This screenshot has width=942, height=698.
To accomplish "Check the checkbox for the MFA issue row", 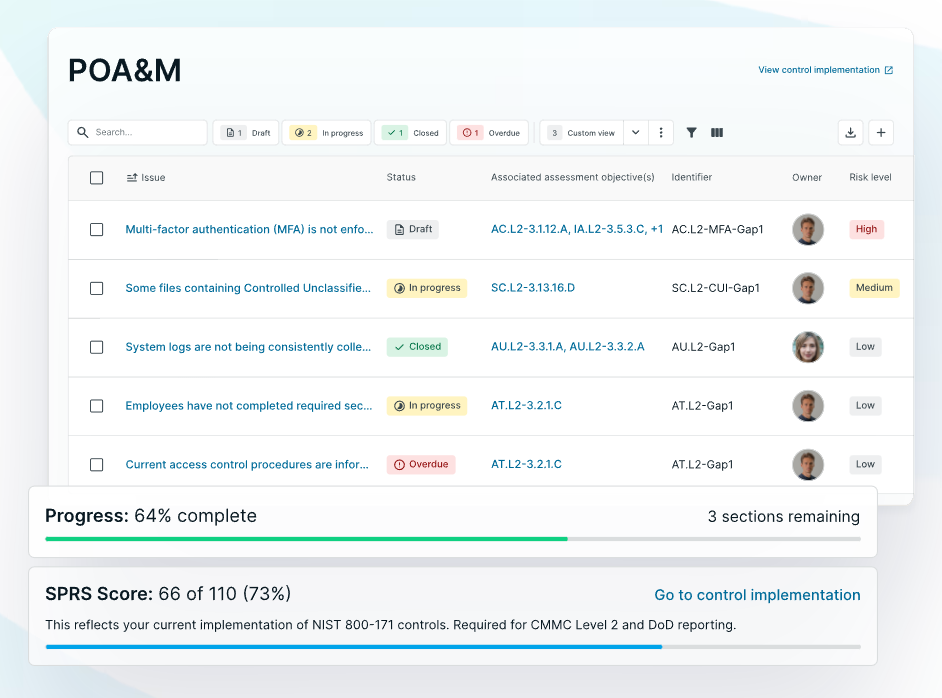I will pyautogui.click(x=96, y=229).
